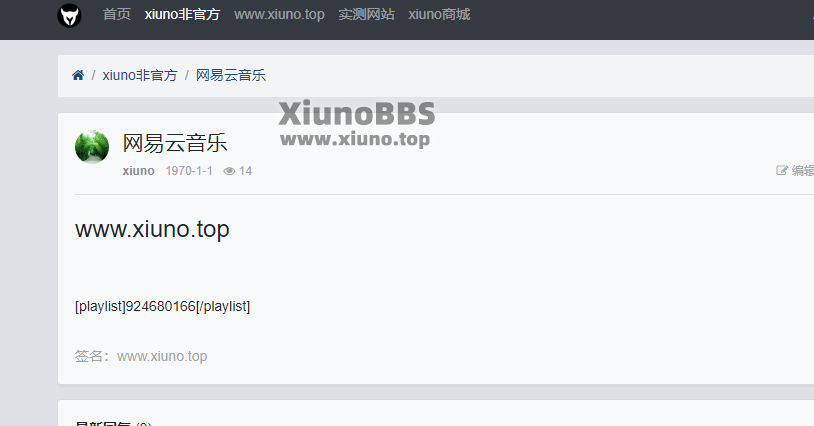This screenshot has width=814, height=426.
Task: Select www.xiuno.top in the top navbar
Action: (x=279, y=14)
